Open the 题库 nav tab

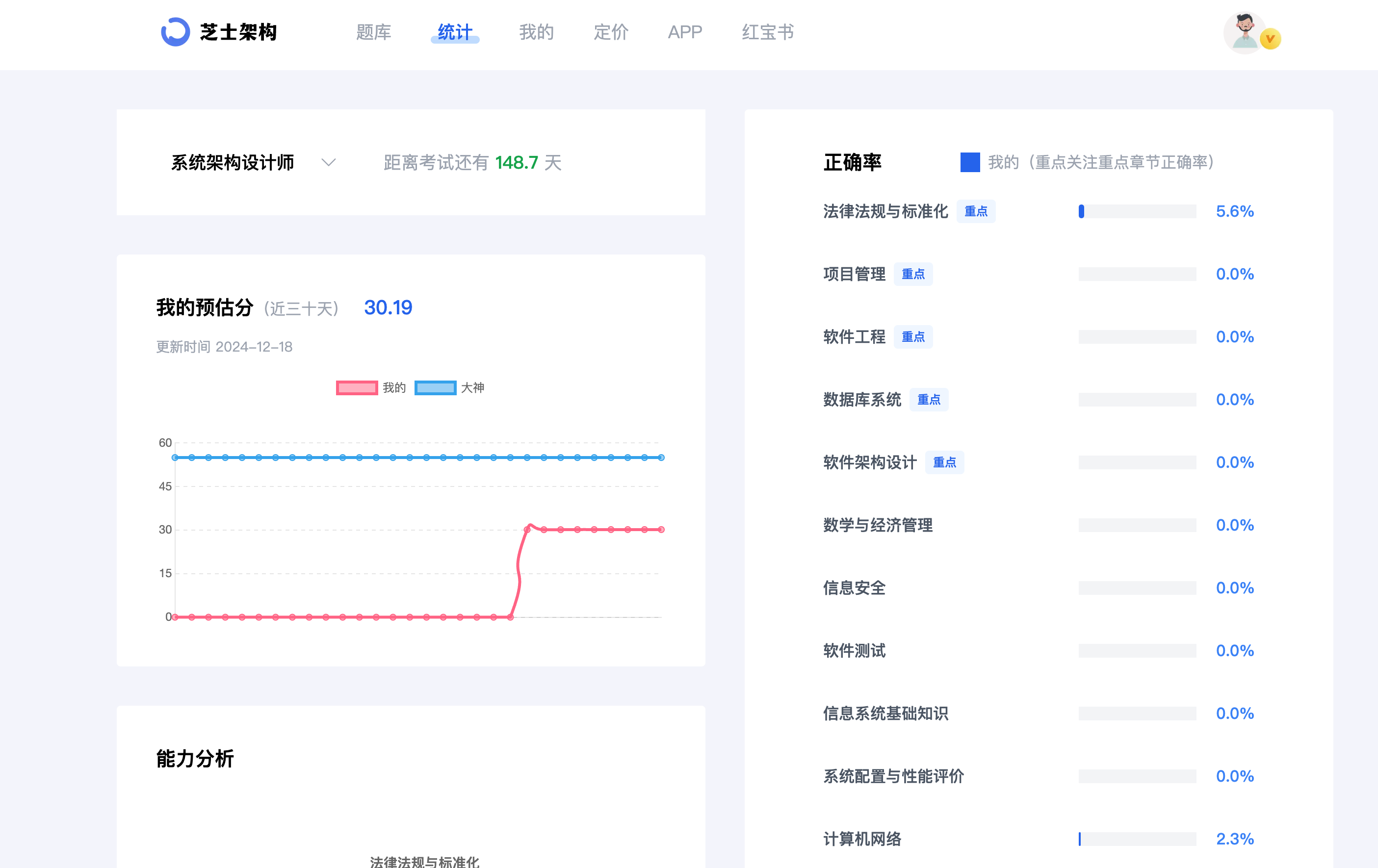(x=373, y=32)
